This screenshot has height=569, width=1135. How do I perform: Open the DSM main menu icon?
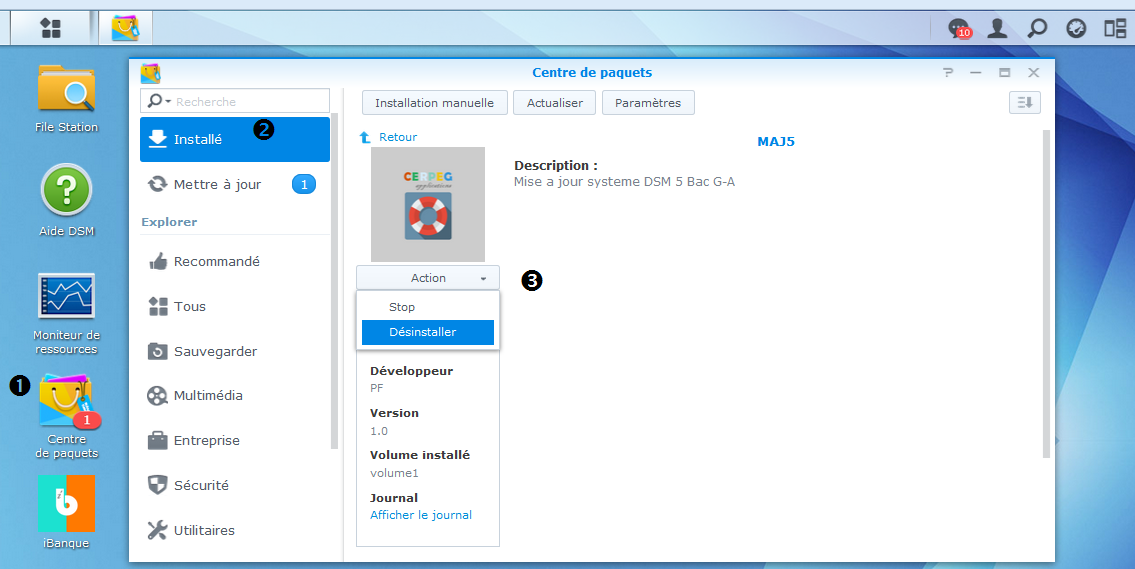(x=51, y=28)
